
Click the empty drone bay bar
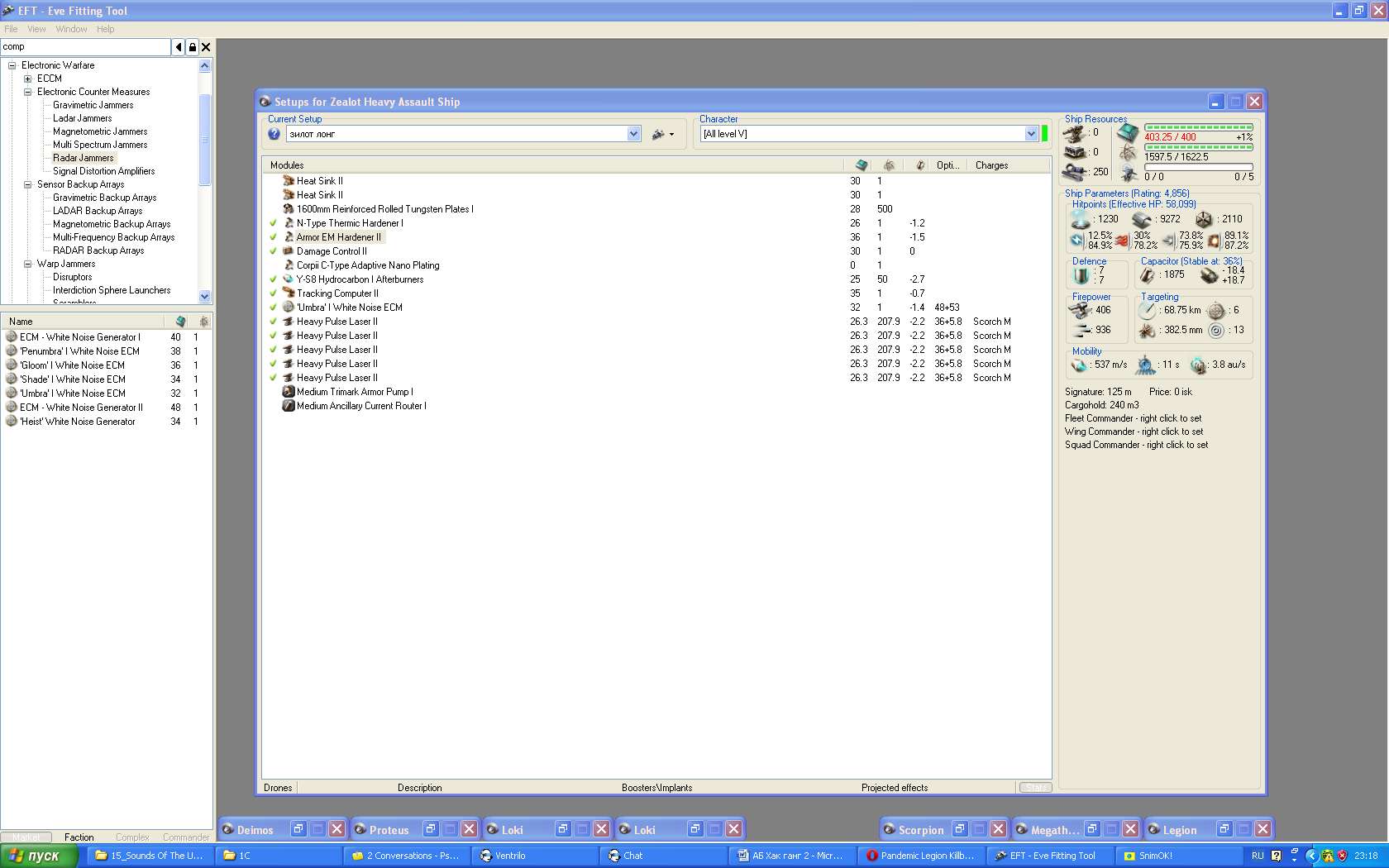tap(1198, 167)
